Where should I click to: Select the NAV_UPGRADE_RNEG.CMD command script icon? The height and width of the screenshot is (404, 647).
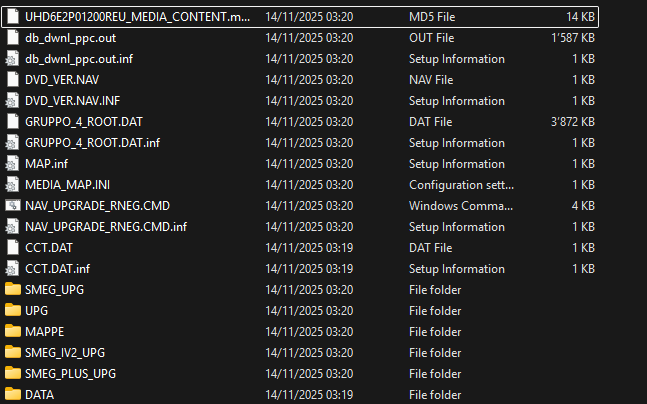coord(13,206)
